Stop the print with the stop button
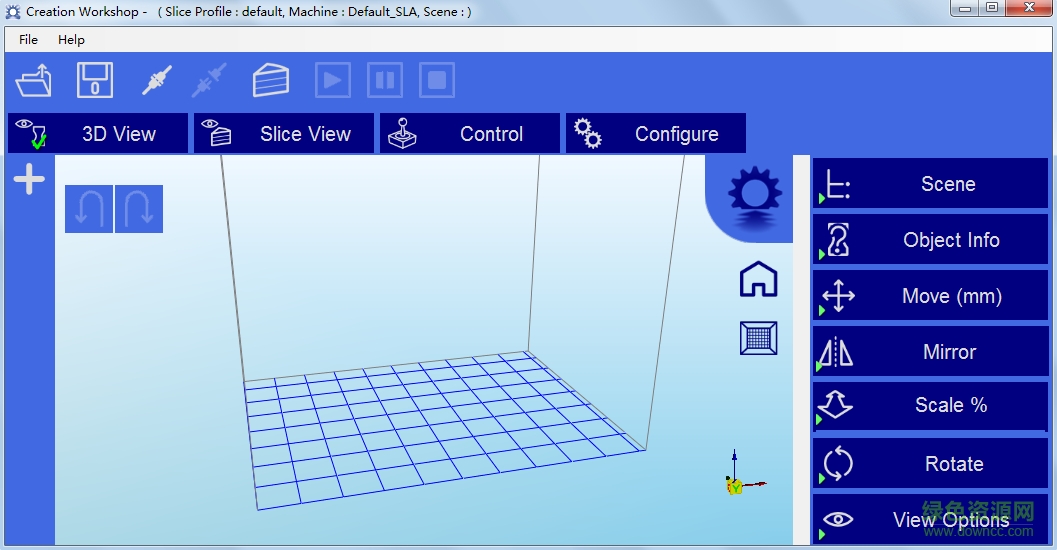 pos(437,80)
